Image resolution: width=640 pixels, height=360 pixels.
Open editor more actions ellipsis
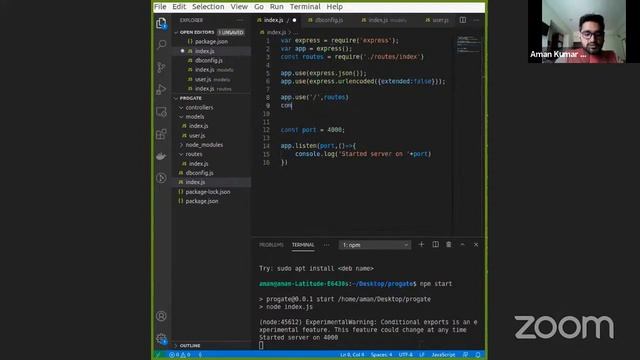pos(476,20)
